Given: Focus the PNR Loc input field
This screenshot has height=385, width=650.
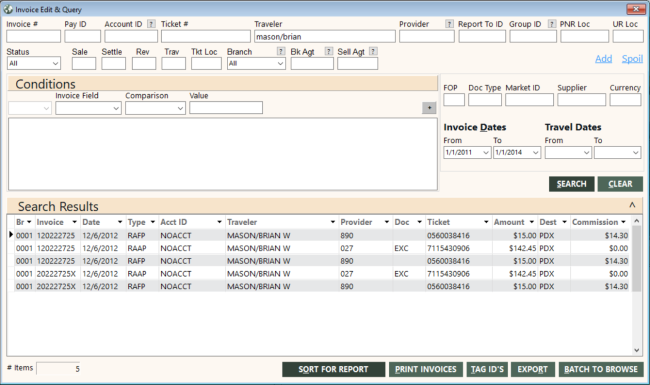Looking at the screenshot, I should click(x=585, y=36).
